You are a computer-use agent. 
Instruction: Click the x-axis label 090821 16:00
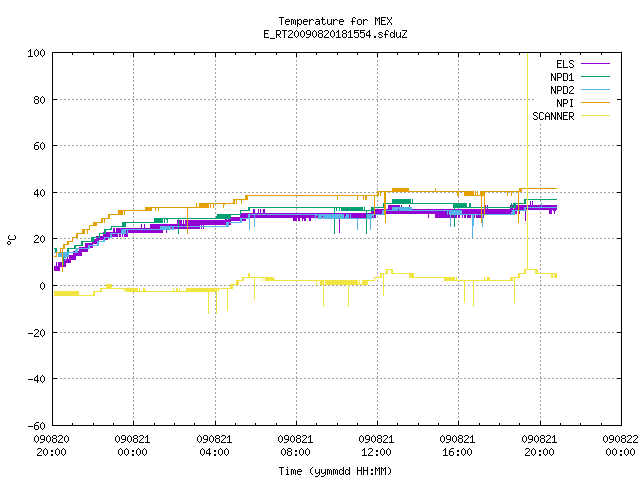click(457, 445)
